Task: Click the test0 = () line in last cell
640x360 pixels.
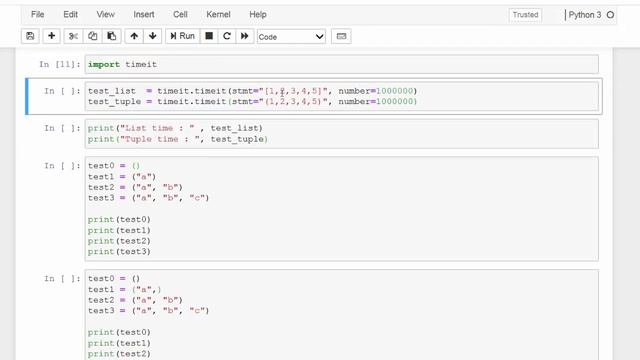Action: 114,278
